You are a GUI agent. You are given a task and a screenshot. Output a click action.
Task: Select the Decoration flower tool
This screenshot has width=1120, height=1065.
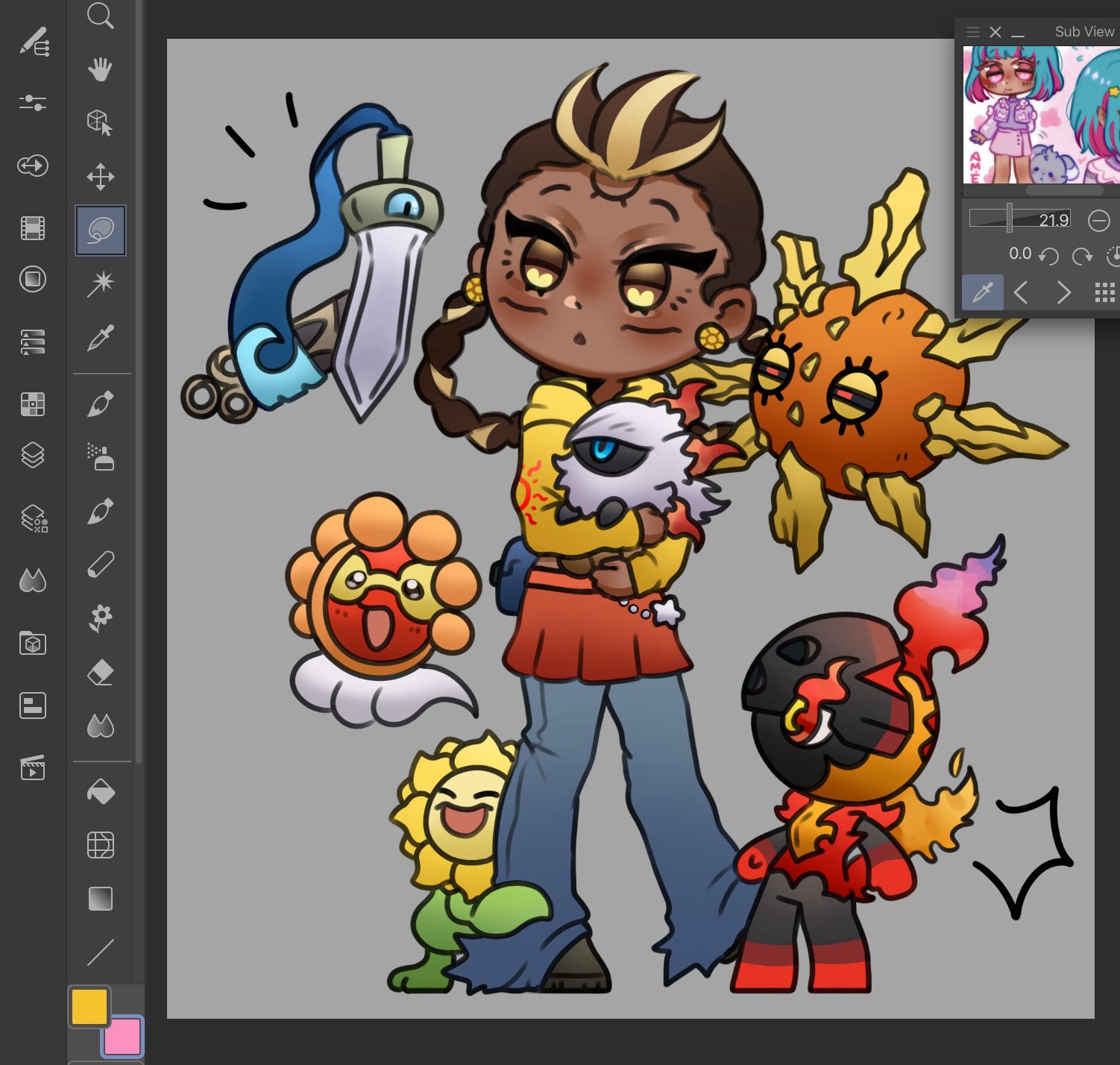point(101,618)
